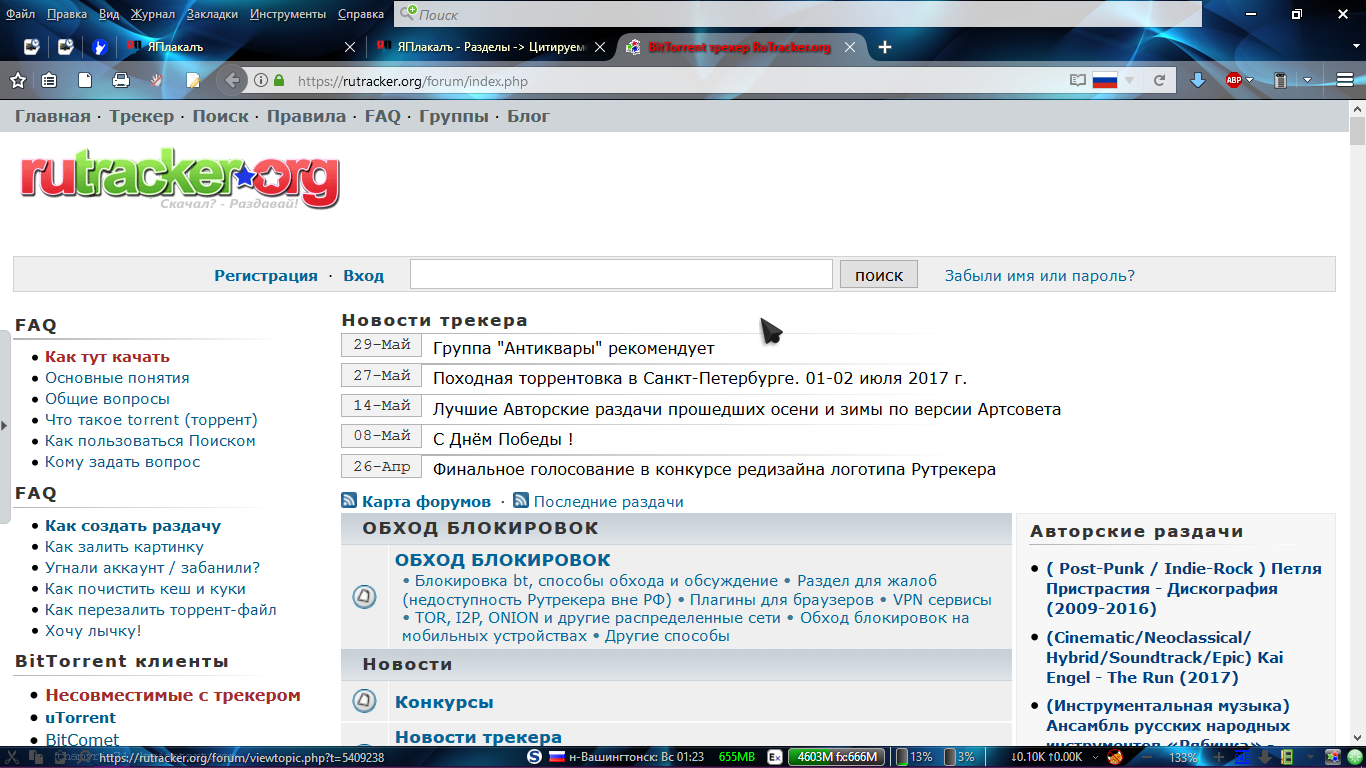Viewport: 1366px width, 768px height.
Task: Open Карта форумов link
Action: [426, 502]
